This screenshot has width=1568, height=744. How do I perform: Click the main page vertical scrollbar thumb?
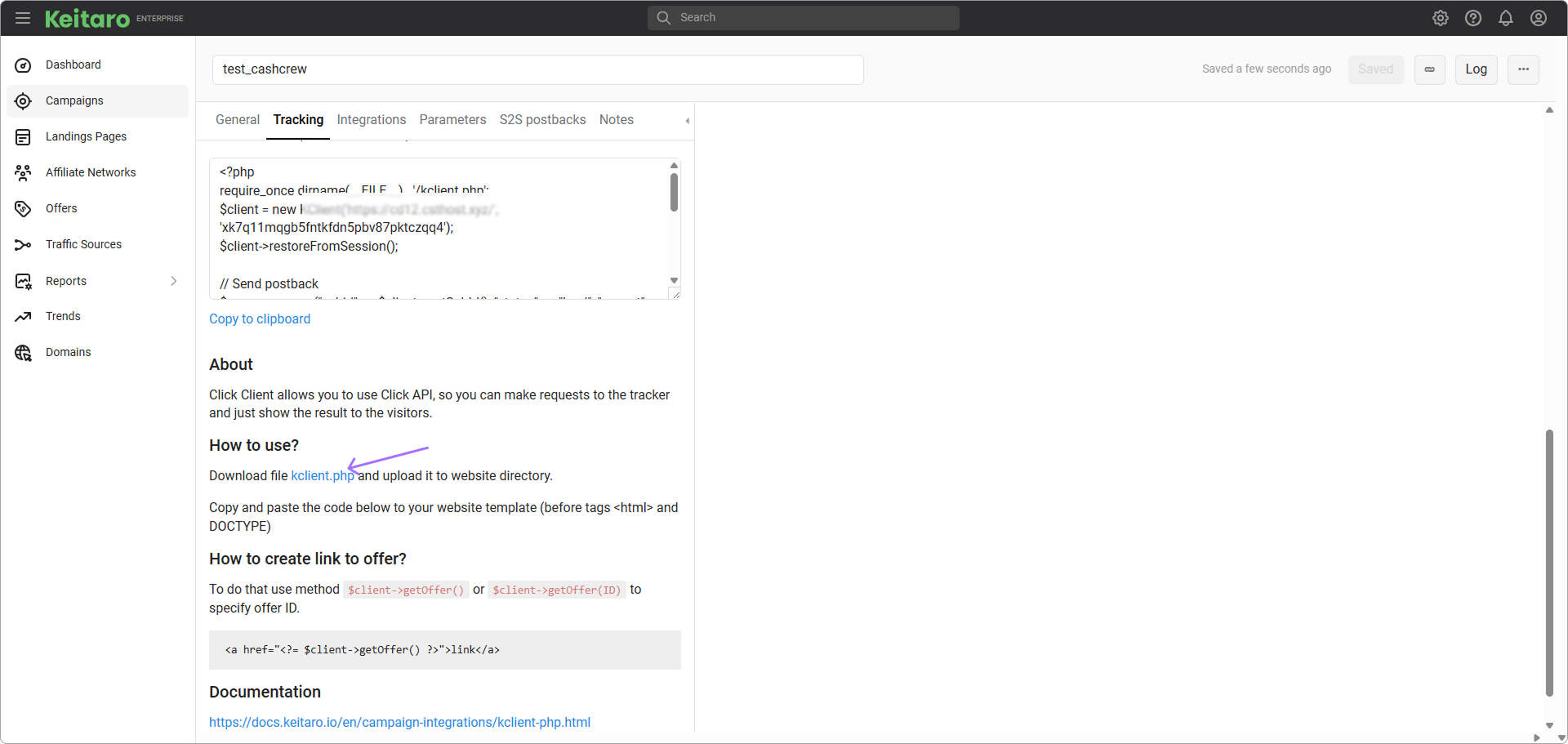point(1549,562)
